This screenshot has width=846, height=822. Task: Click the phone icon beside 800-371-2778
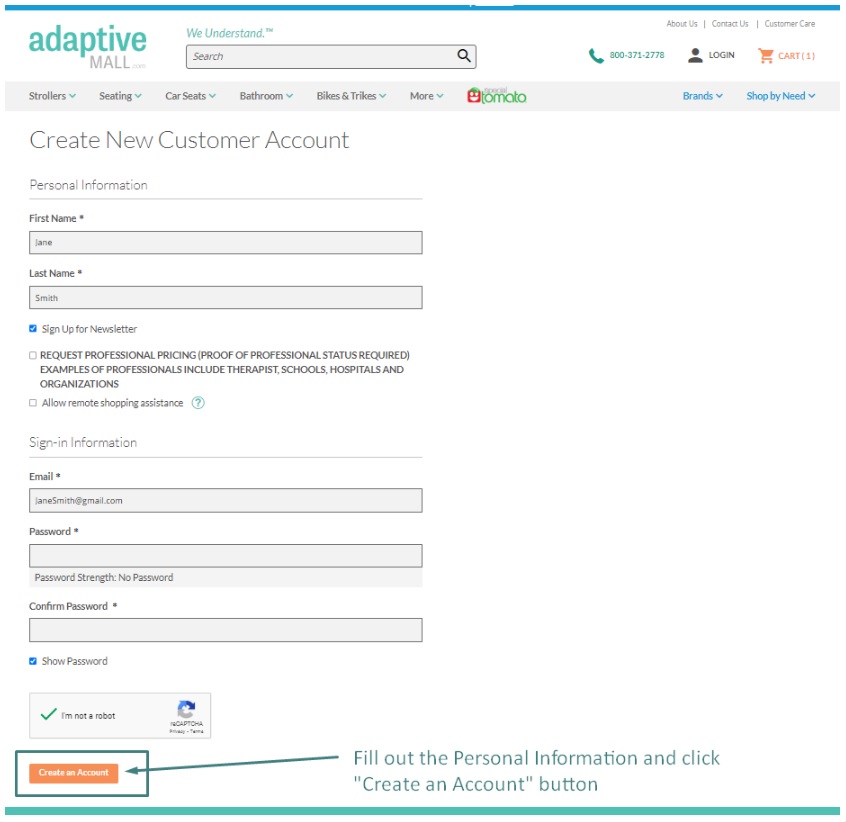point(596,56)
